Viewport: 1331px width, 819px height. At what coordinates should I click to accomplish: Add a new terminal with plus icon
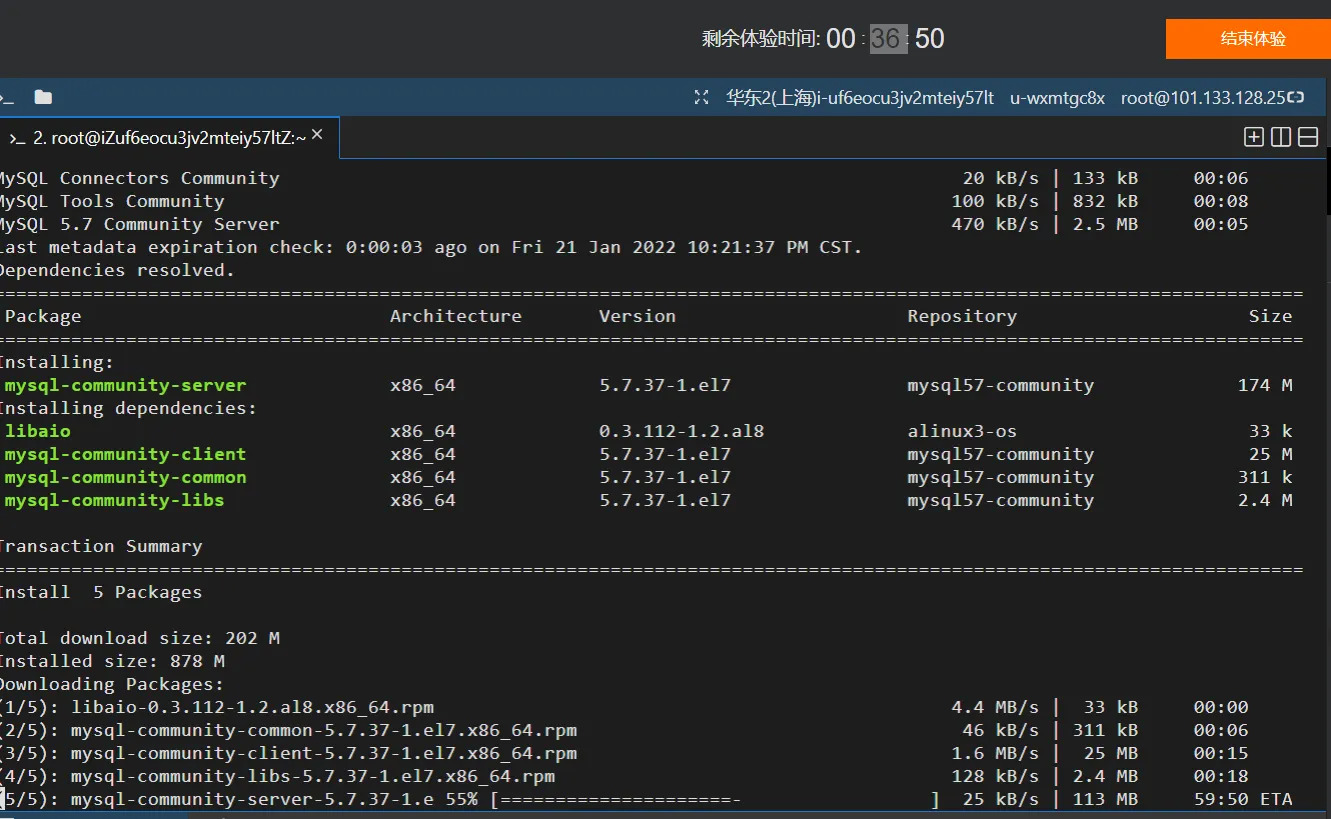point(1254,137)
